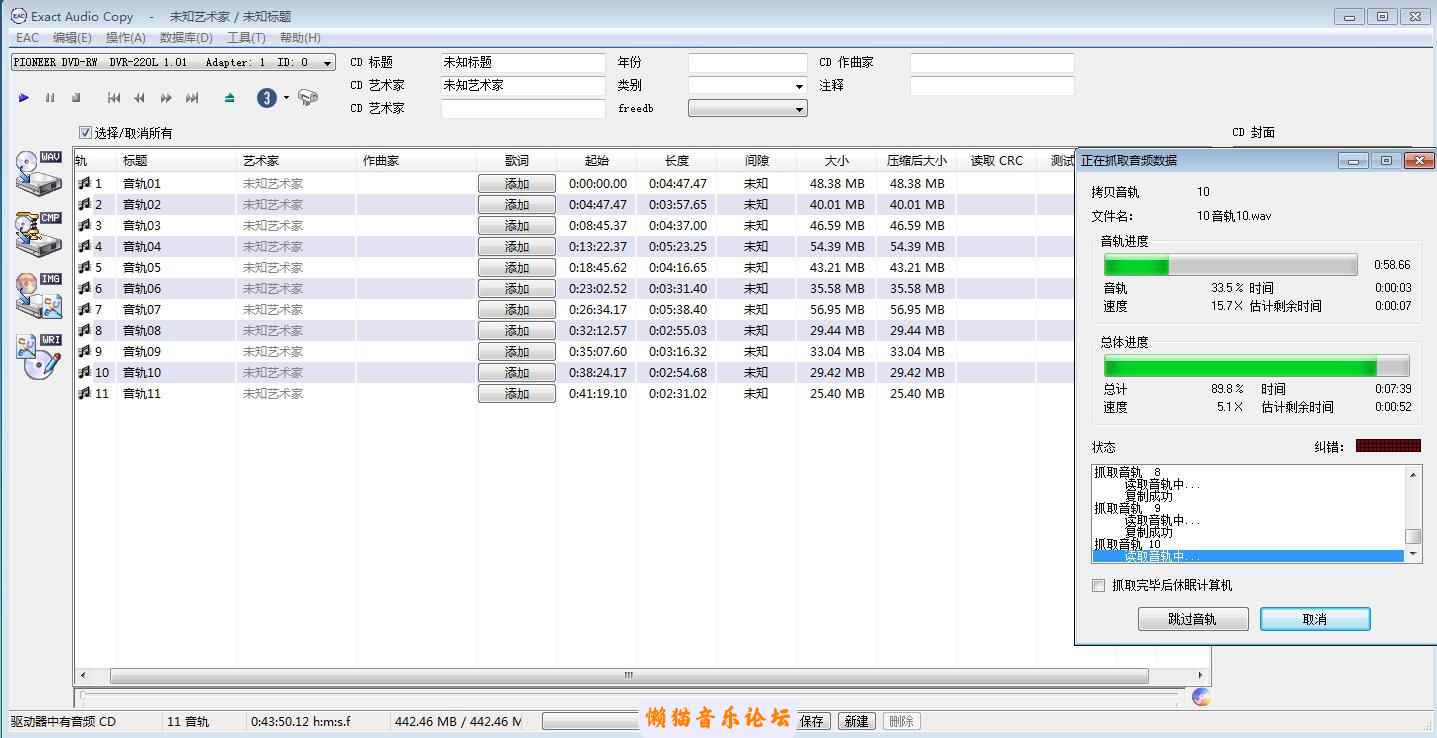Click 取消 to cancel extraction
Screen dimensions: 1437x738
1314,619
